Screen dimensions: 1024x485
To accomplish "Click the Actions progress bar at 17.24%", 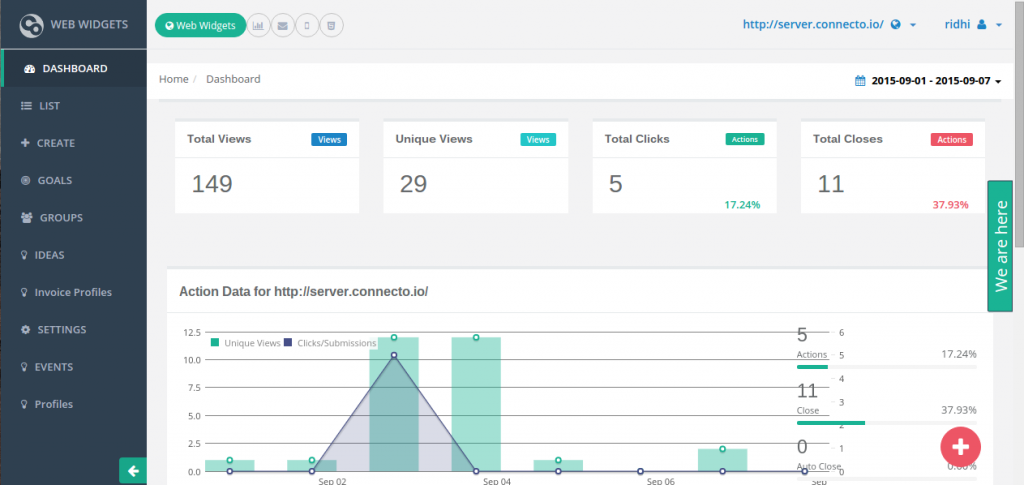I will pyautogui.click(x=887, y=367).
